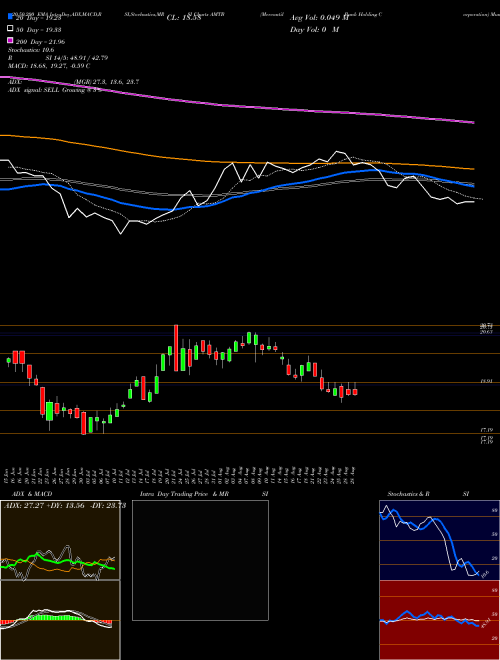
Task: Click the 18.91 price axis label
Action: click(486, 381)
